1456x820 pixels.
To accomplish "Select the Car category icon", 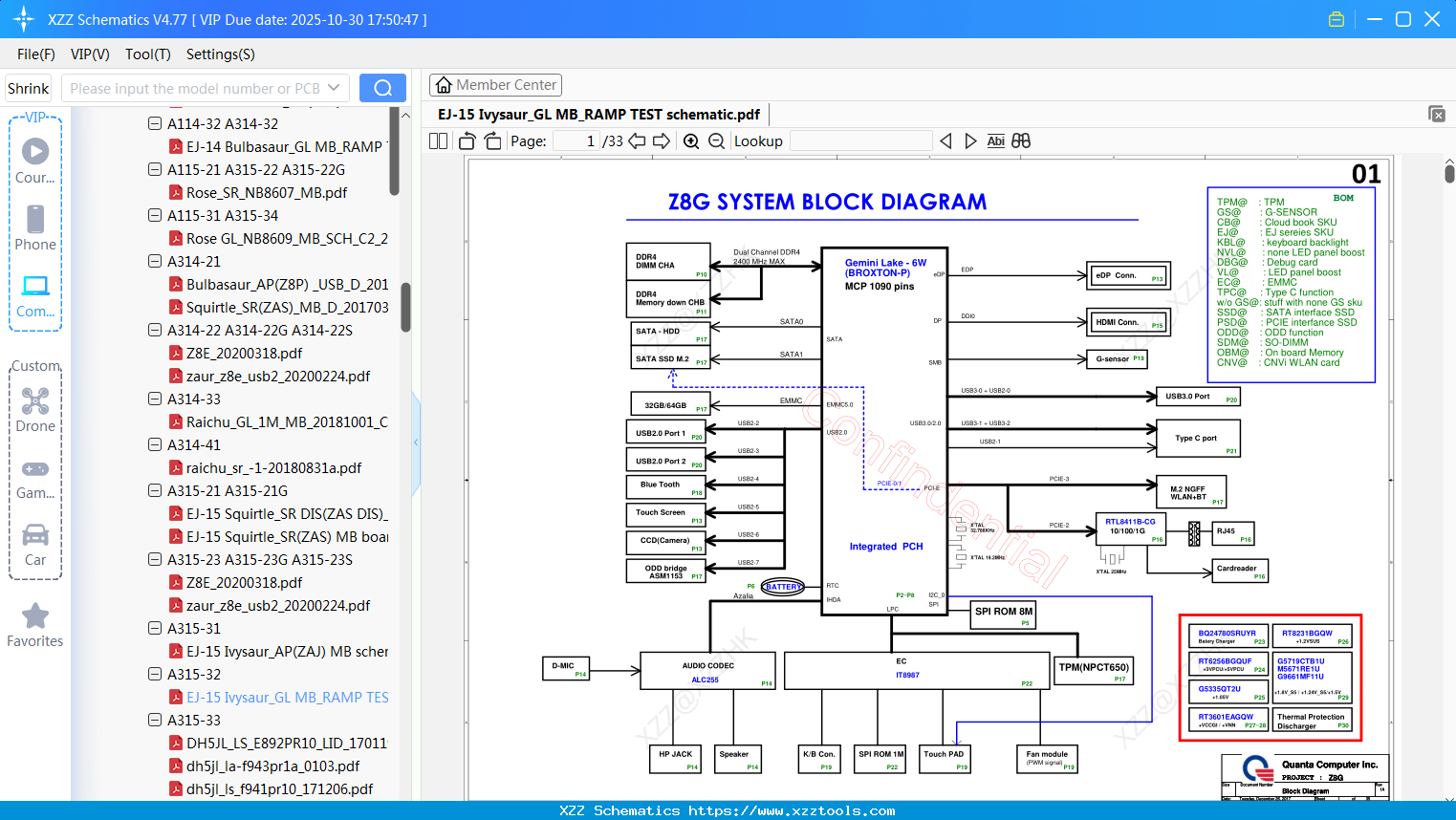I will click(35, 545).
